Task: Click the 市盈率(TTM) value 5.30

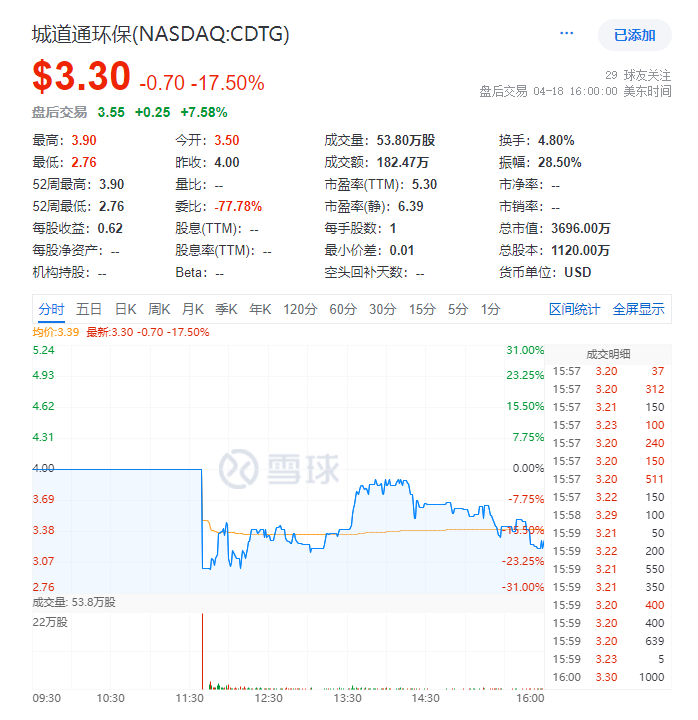Action: tap(424, 184)
